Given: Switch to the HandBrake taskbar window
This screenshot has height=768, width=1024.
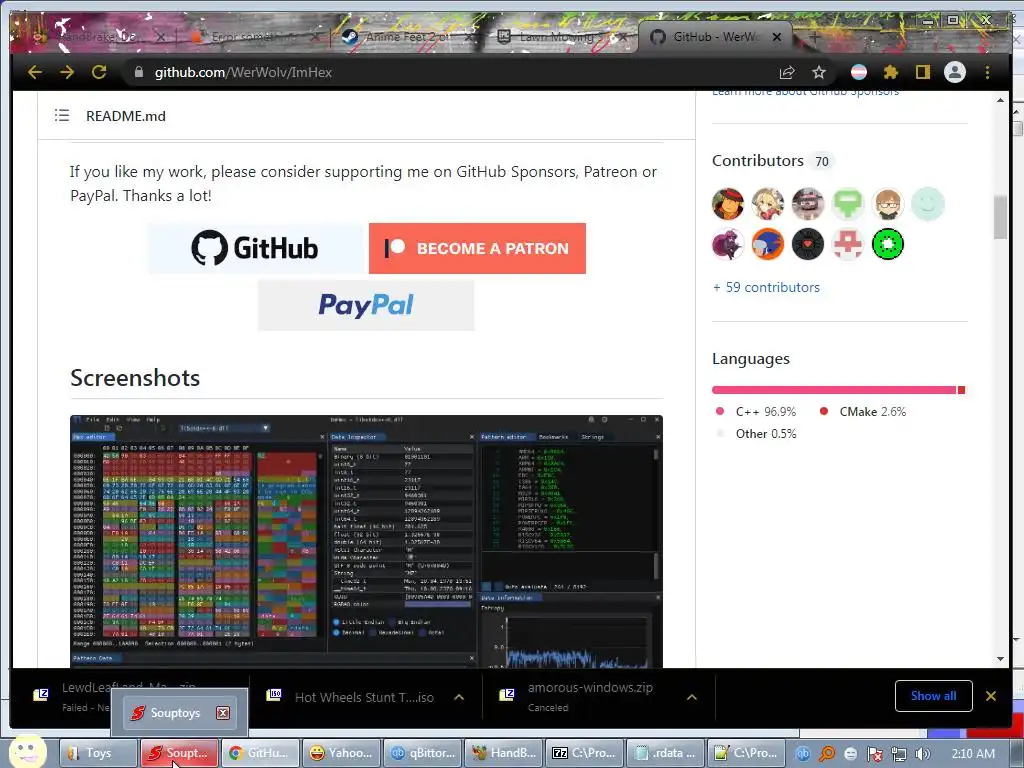Looking at the screenshot, I should (503, 753).
